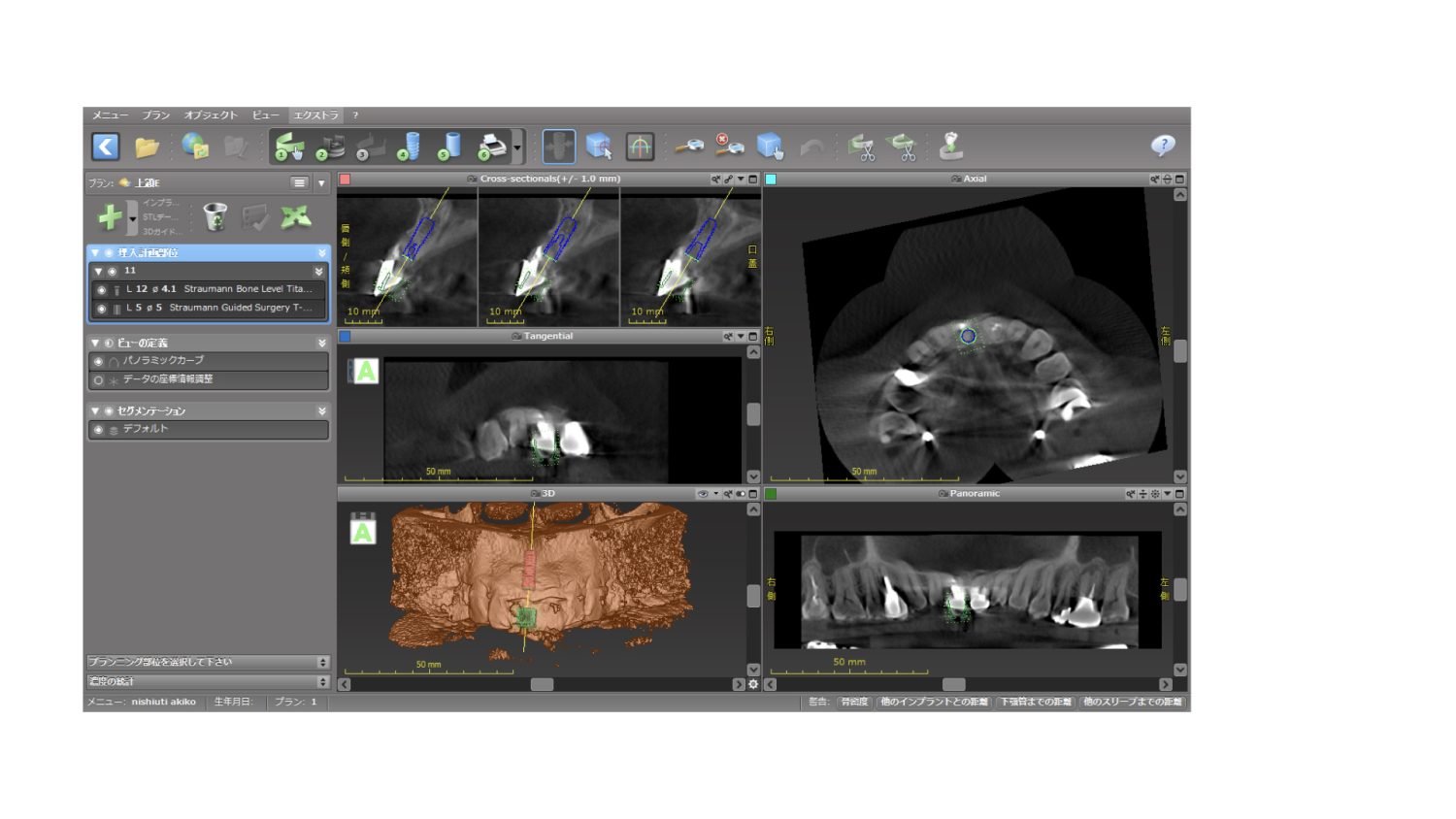
Task: Click the recycle bin delete icon
Action: click(215, 216)
